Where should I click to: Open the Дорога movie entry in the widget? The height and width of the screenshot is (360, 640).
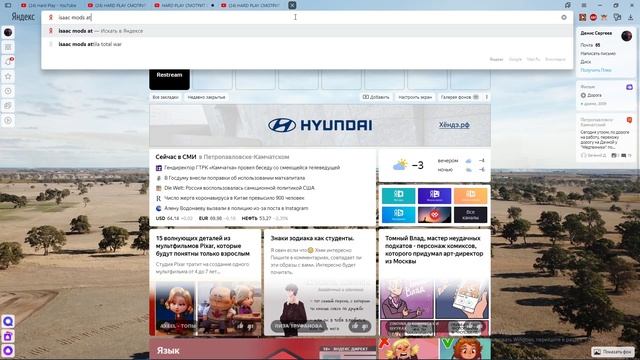594,95
